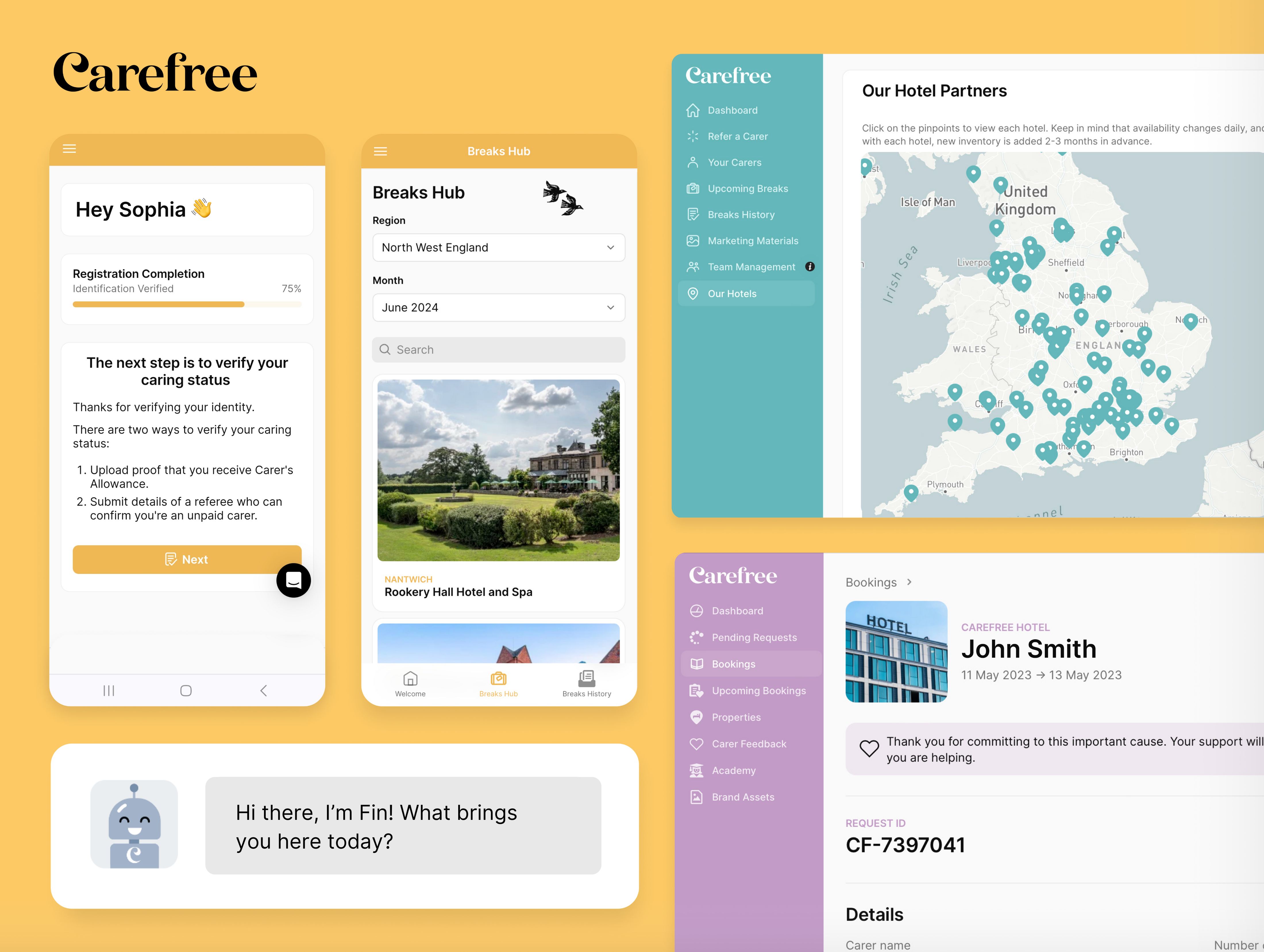The image size is (1264, 952).
Task: Open the black chat bubble widget
Action: (294, 581)
